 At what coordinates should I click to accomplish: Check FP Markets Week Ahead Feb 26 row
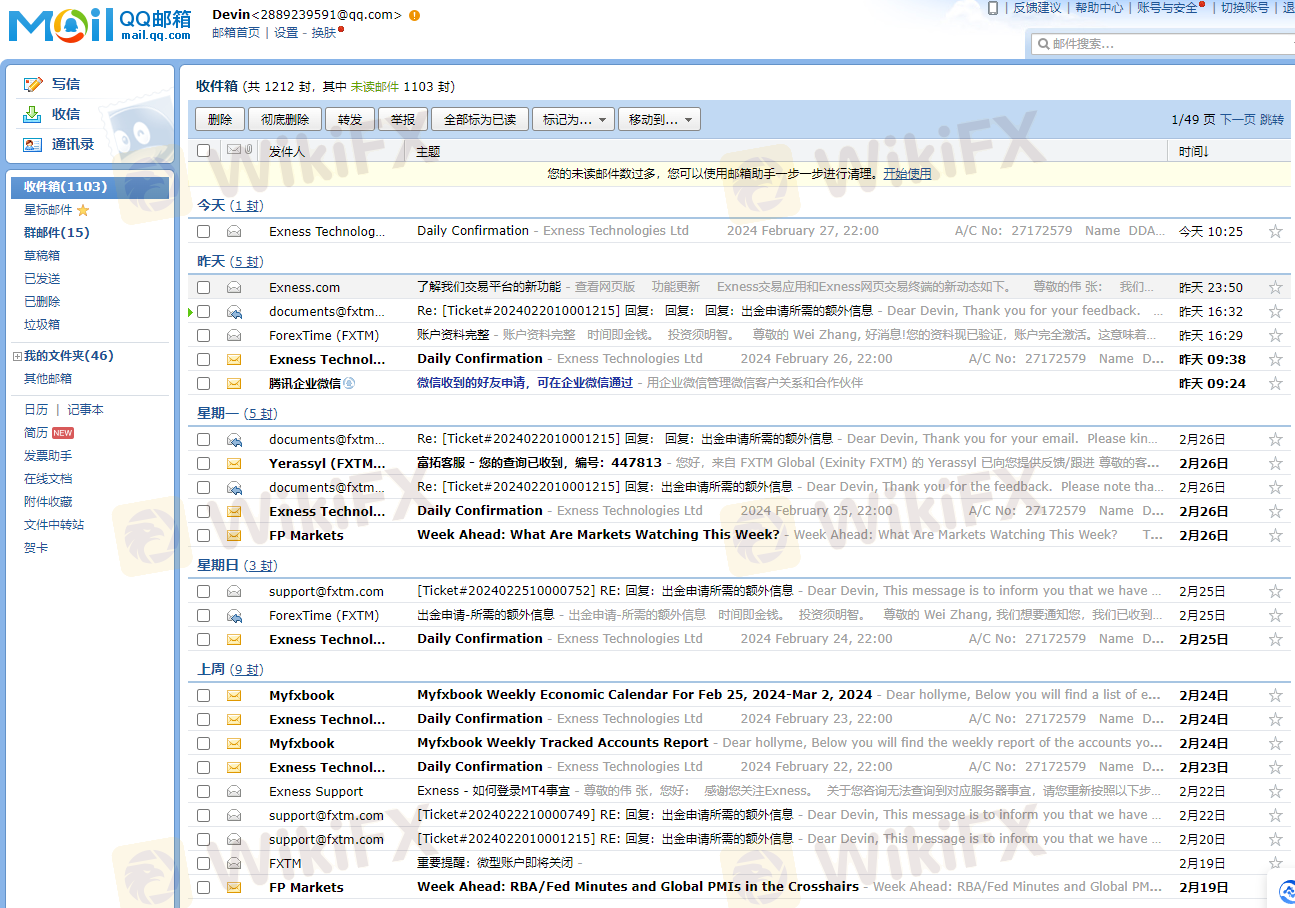tap(204, 535)
